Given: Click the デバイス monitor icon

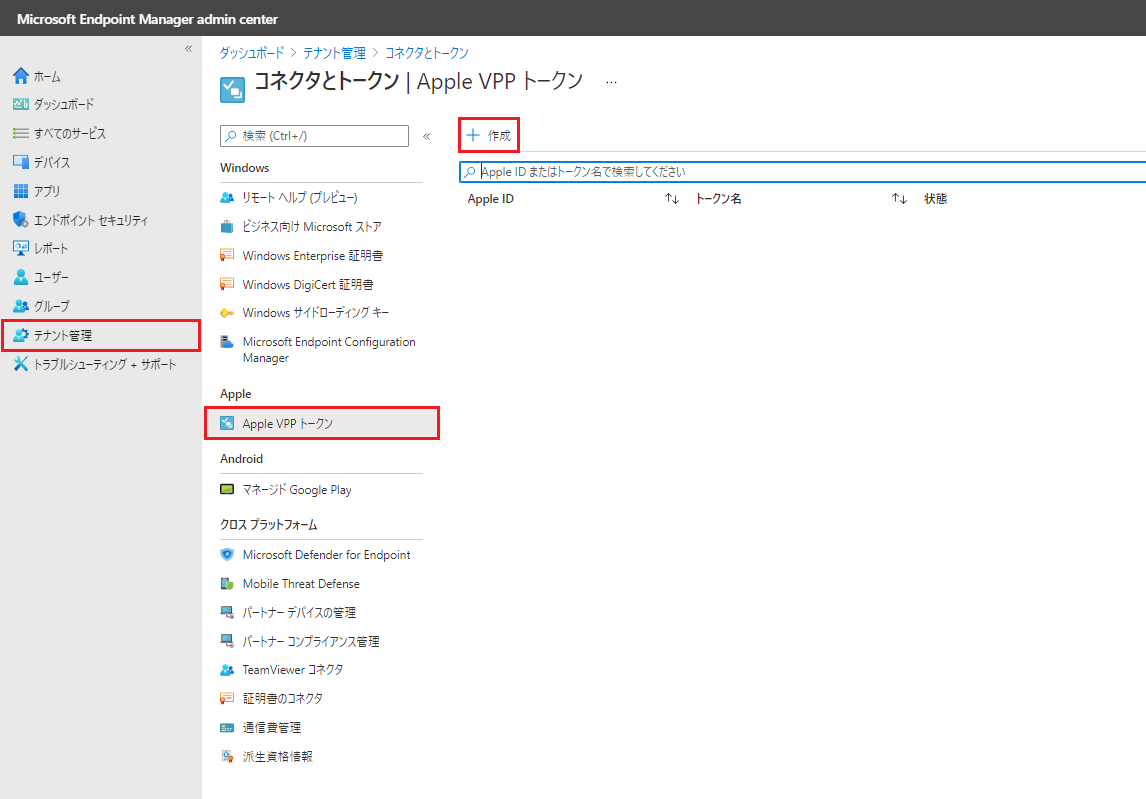Looking at the screenshot, I should [20, 162].
